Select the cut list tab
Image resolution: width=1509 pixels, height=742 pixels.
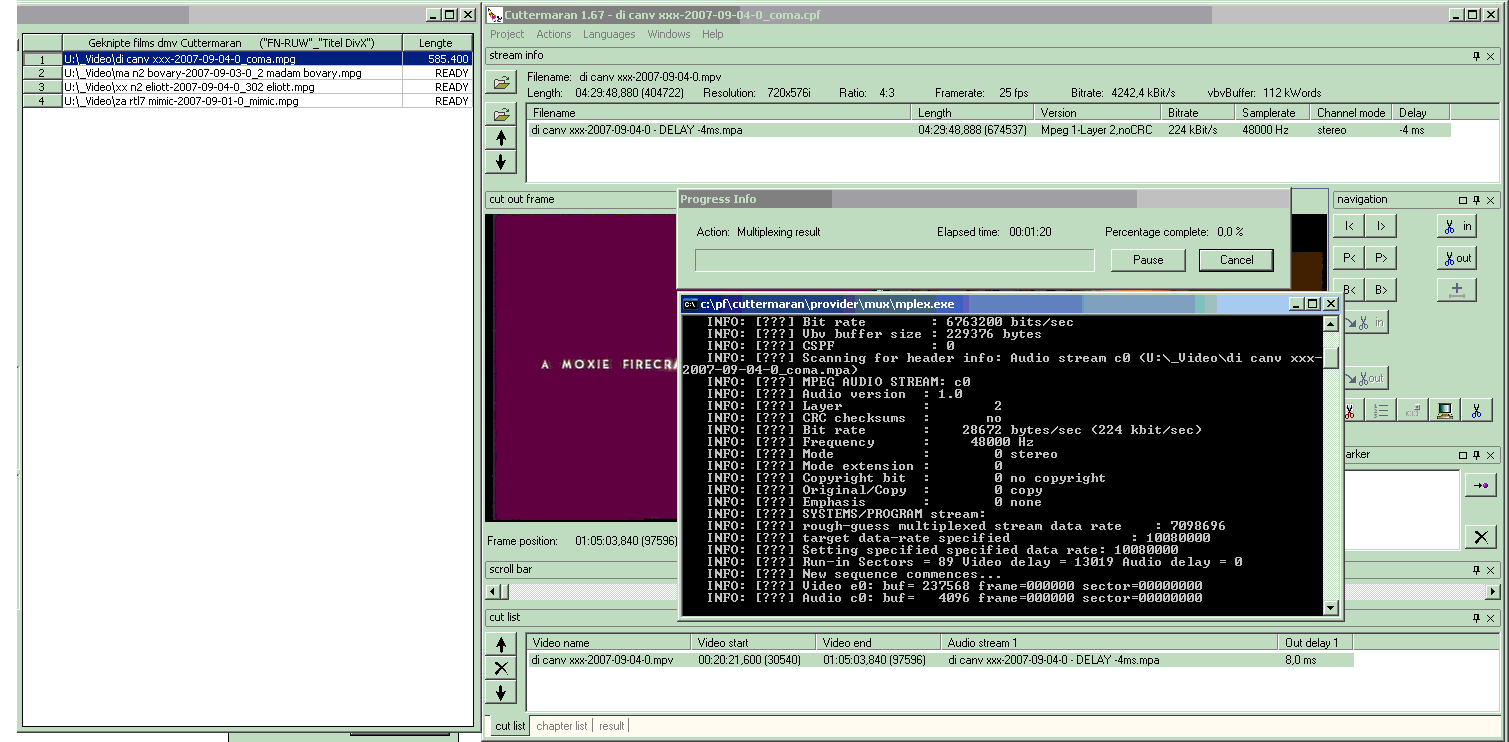[510, 726]
